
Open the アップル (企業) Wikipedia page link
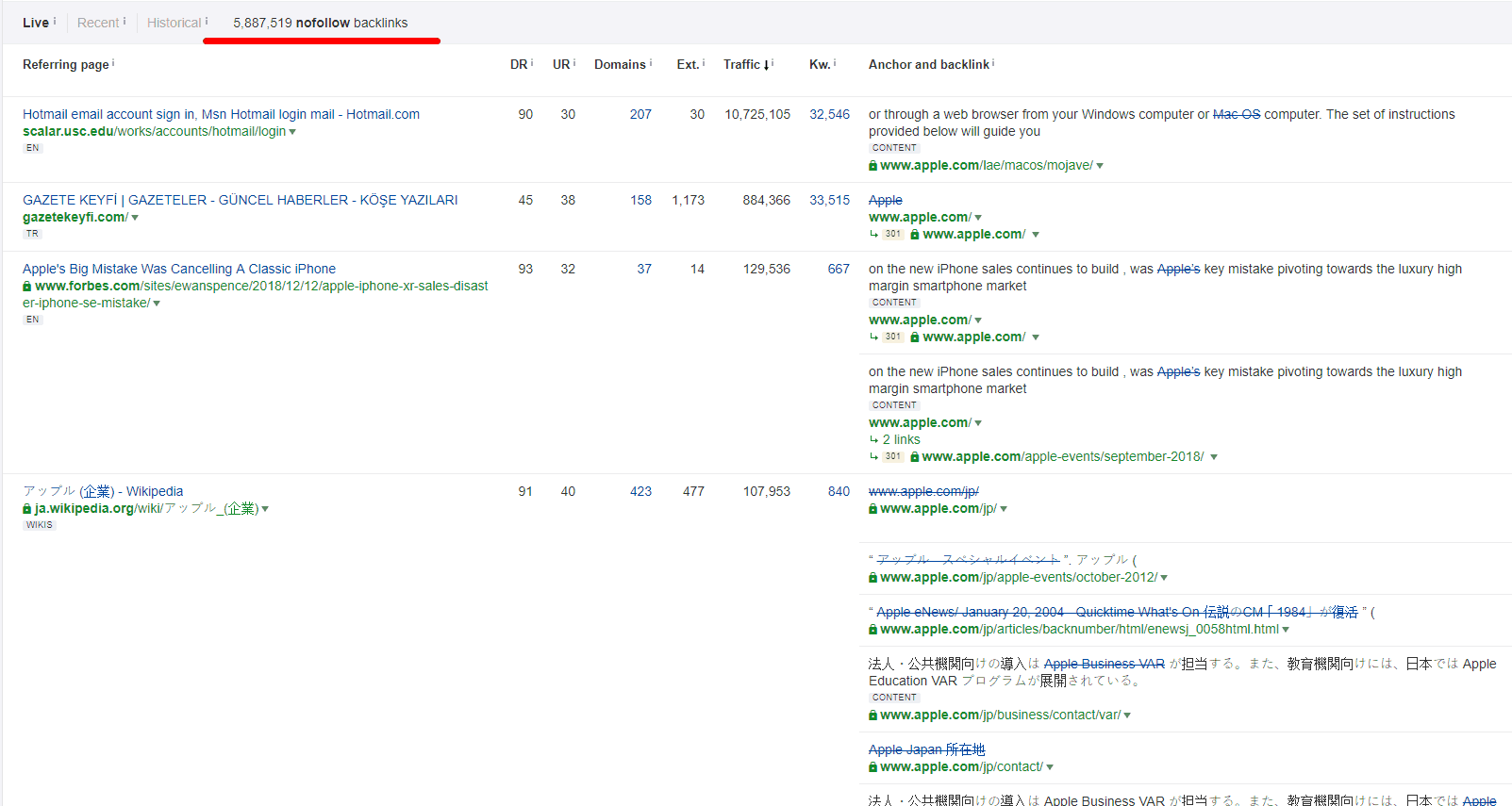[103, 491]
